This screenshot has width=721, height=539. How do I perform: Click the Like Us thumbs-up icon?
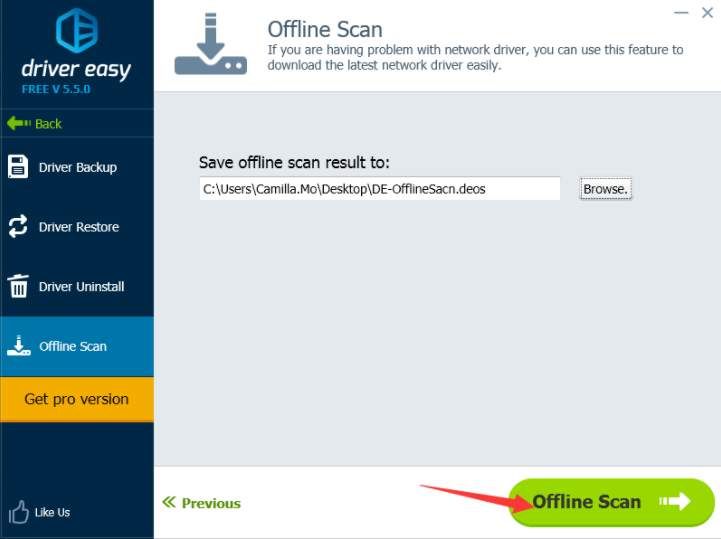[18, 513]
